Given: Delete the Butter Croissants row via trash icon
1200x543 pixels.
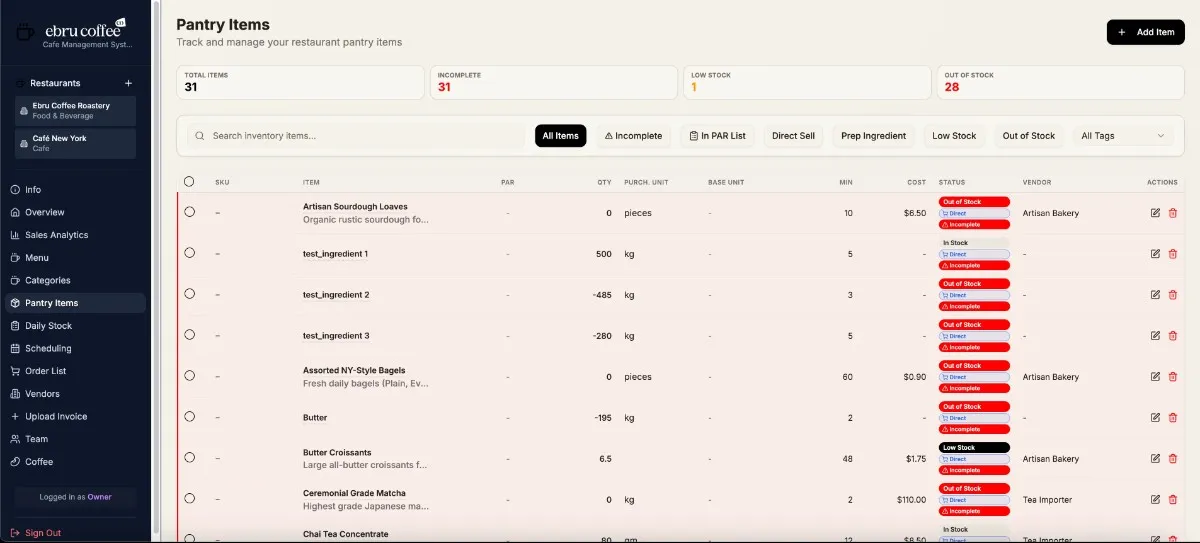Looking at the screenshot, I should [1173, 459].
